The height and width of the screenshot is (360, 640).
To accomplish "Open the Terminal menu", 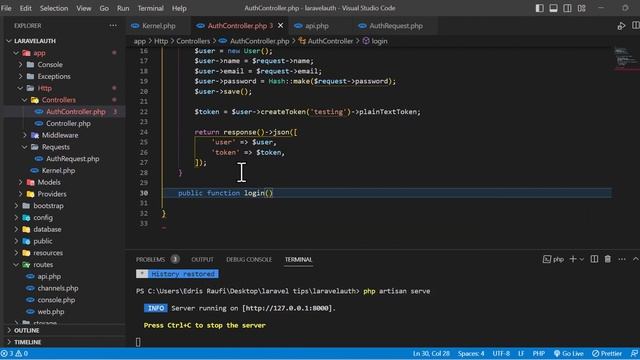I will (150, 8).
